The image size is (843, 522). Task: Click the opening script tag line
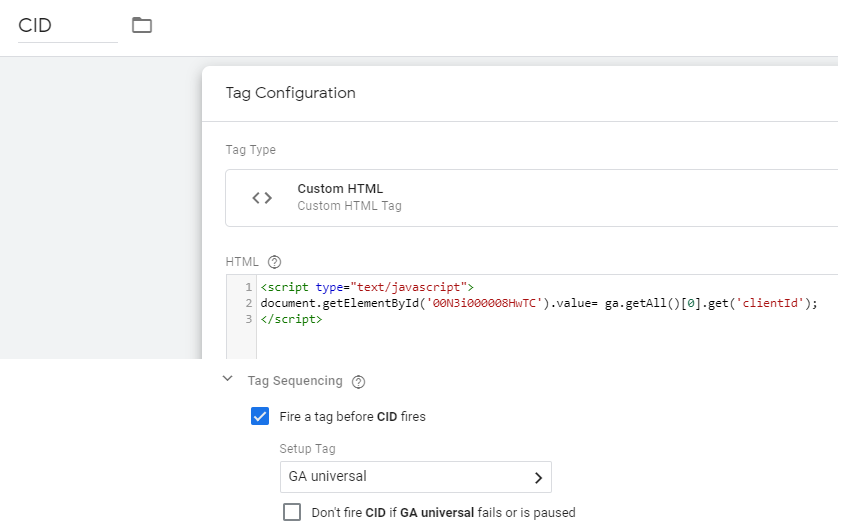pos(367,287)
